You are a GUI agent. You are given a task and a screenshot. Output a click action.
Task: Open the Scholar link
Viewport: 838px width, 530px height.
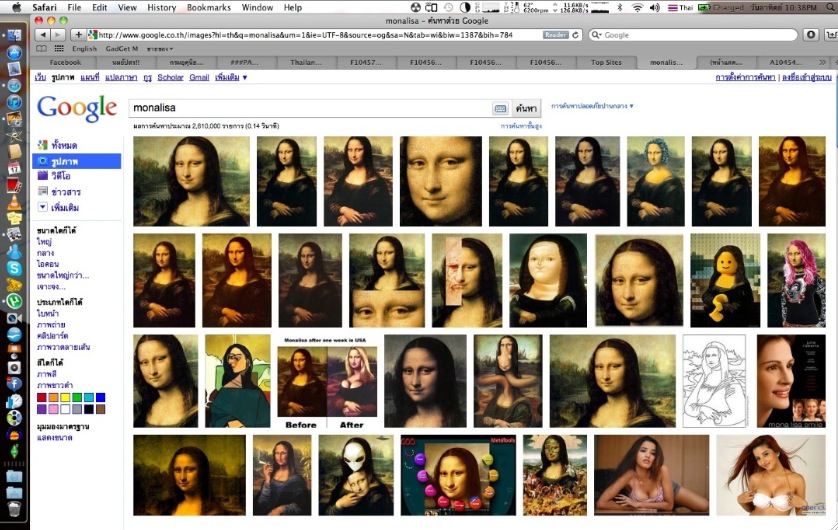pyautogui.click(x=170, y=77)
